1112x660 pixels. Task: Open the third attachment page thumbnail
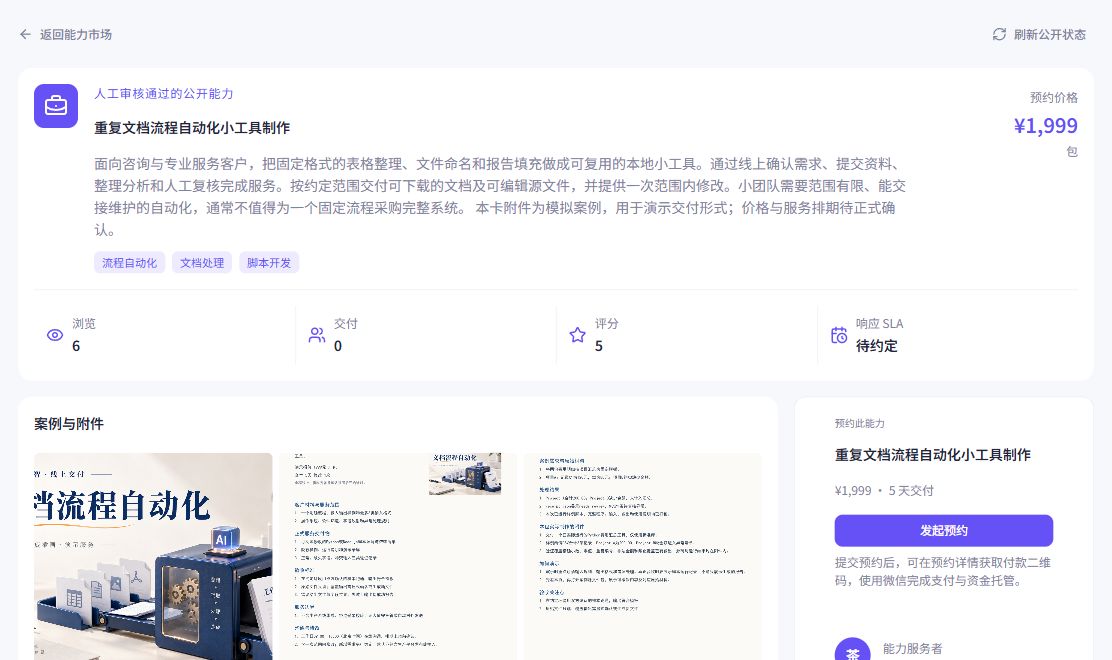(x=643, y=556)
